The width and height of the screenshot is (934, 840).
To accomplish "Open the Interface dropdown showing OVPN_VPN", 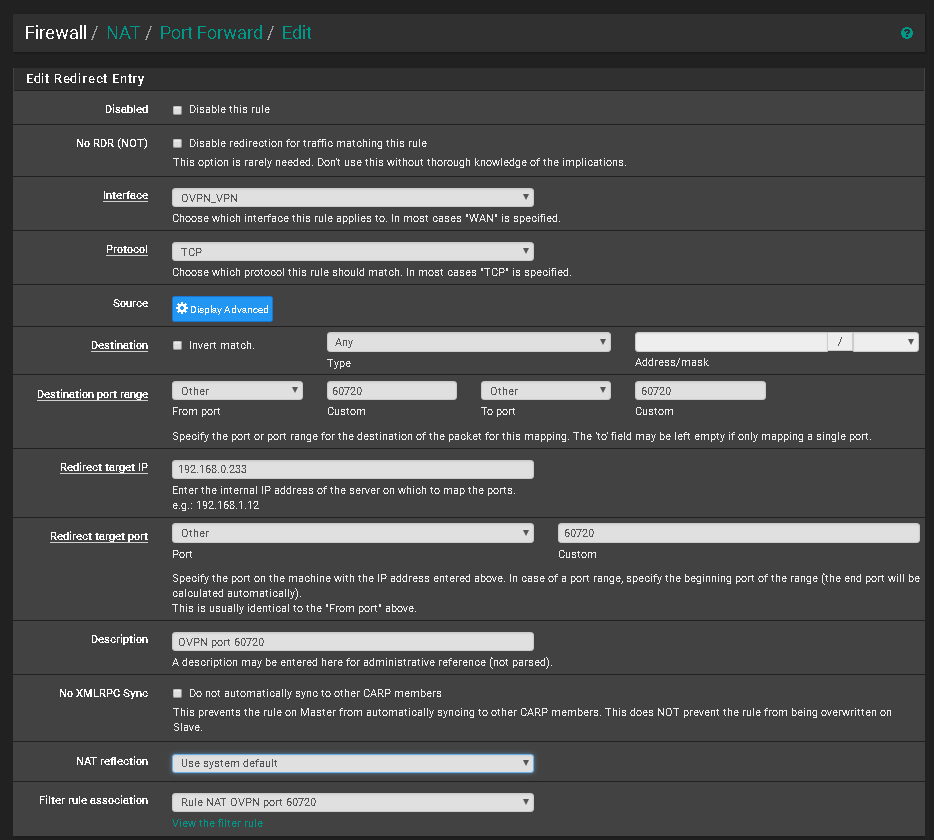I will click(x=352, y=197).
